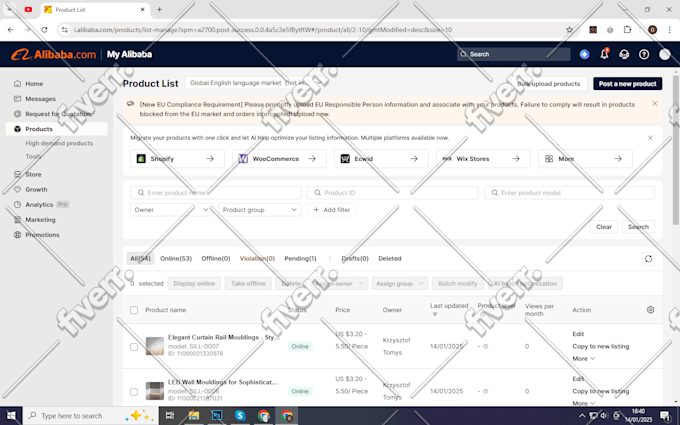Migrate products from Shopify
This screenshot has height=425, width=680.
pyautogui.click(x=177, y=159)
